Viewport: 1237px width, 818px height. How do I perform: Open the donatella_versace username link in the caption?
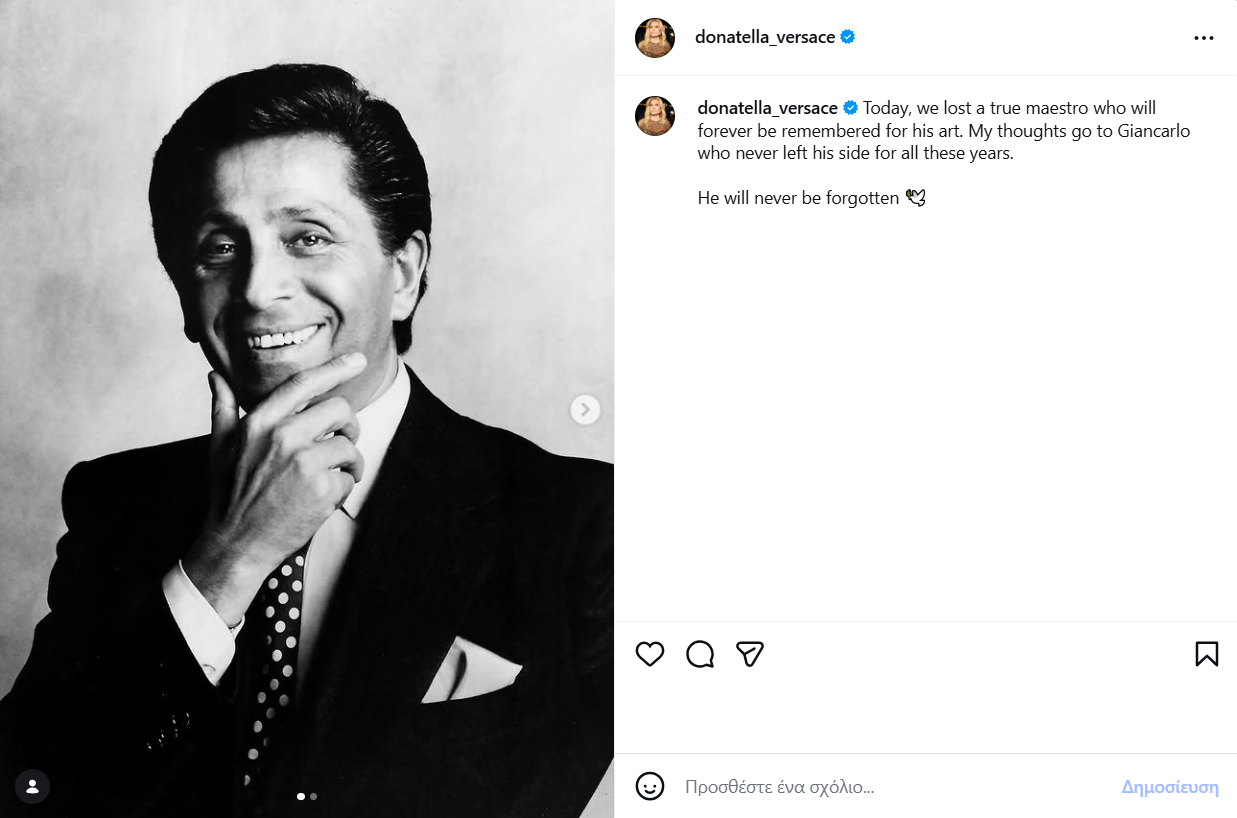pos(767,108)
